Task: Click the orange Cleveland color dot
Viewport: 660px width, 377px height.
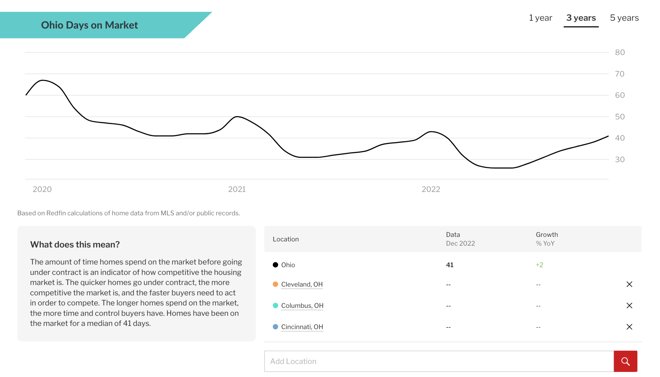Action: [275, 284]
